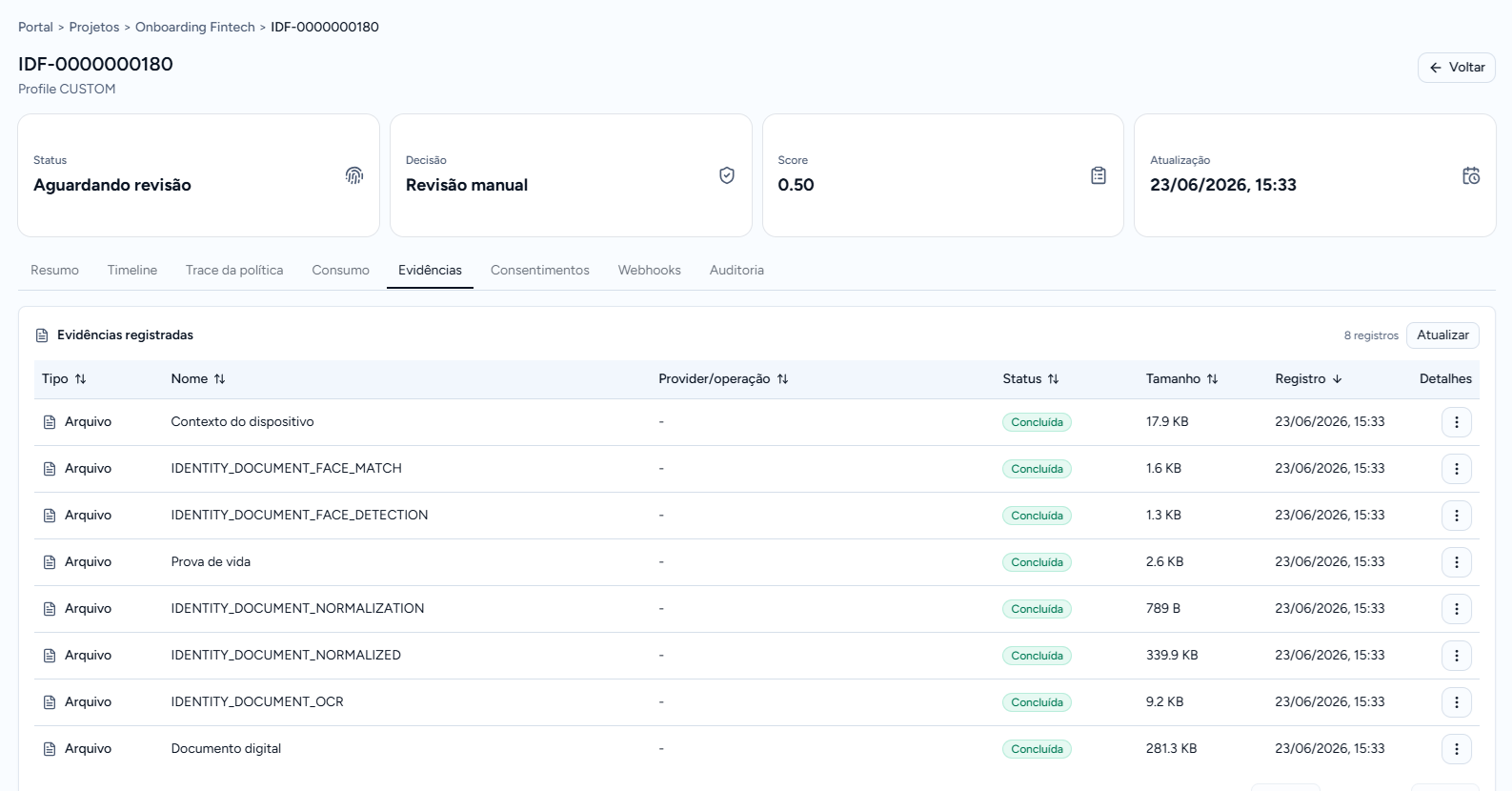Click the IDENTITY_DOCUMENT_OCR name cell
The width and height of the screenshot is (1512, 791).
point(257,702)
